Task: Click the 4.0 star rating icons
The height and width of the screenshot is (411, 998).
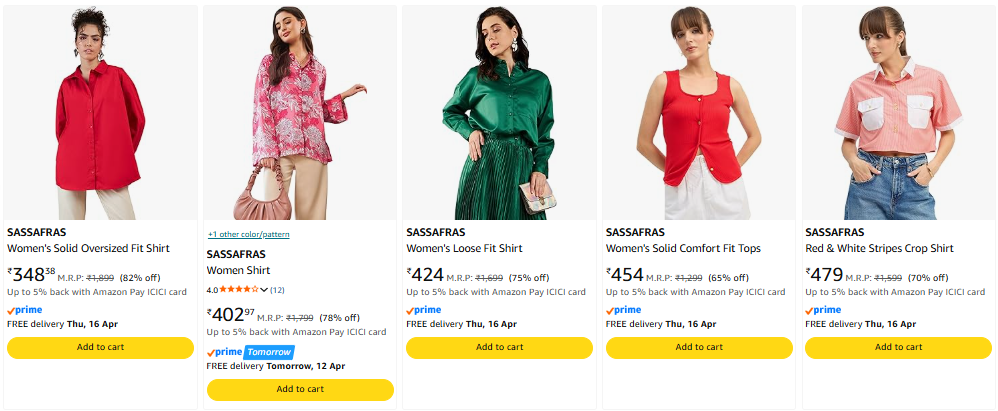Action: click(x=239, y=290)
